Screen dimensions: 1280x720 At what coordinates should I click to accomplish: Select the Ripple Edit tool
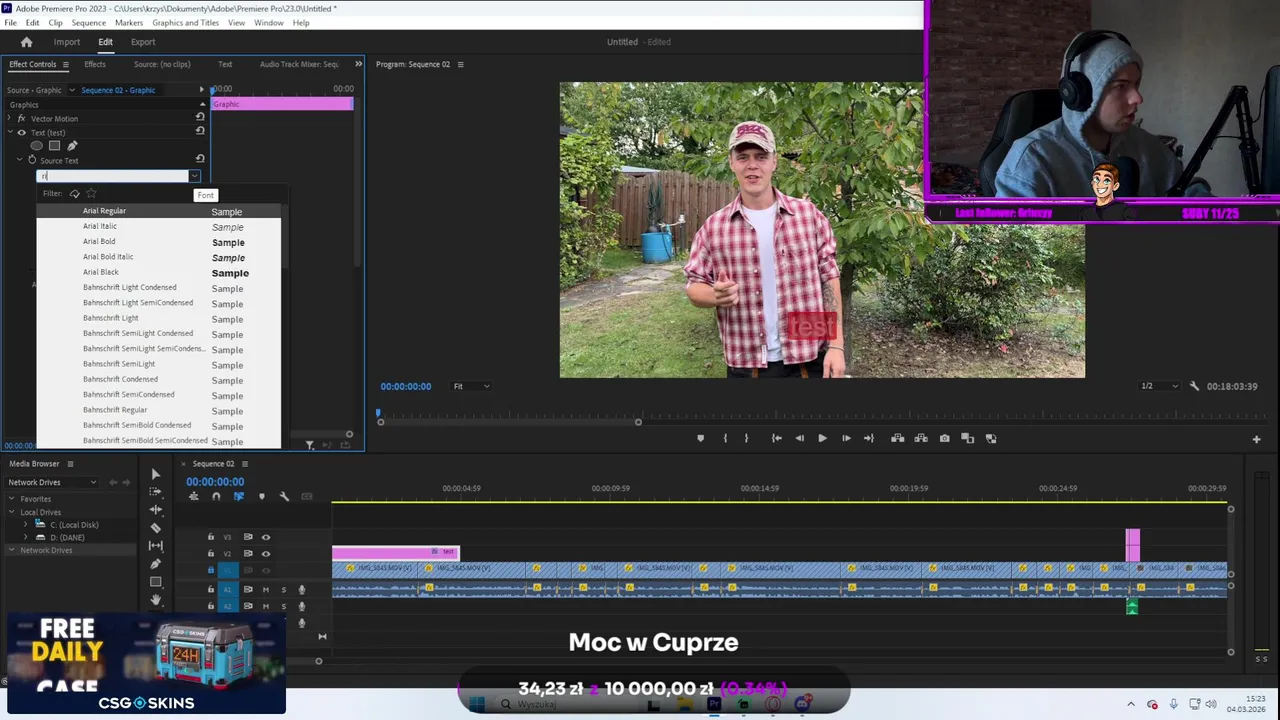pos(155,510)
